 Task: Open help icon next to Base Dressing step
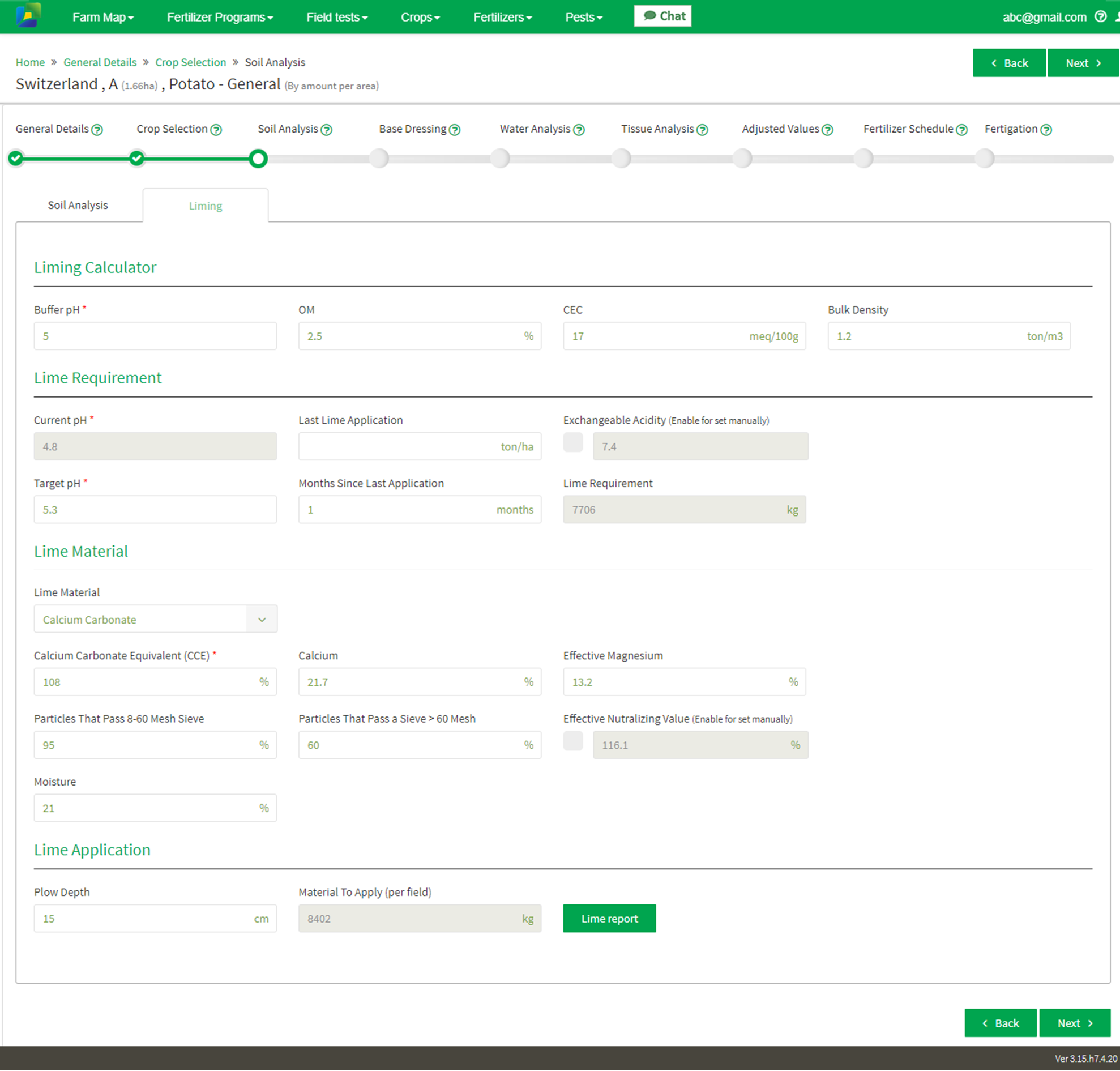pyautogui.click(x=455, y=130)
